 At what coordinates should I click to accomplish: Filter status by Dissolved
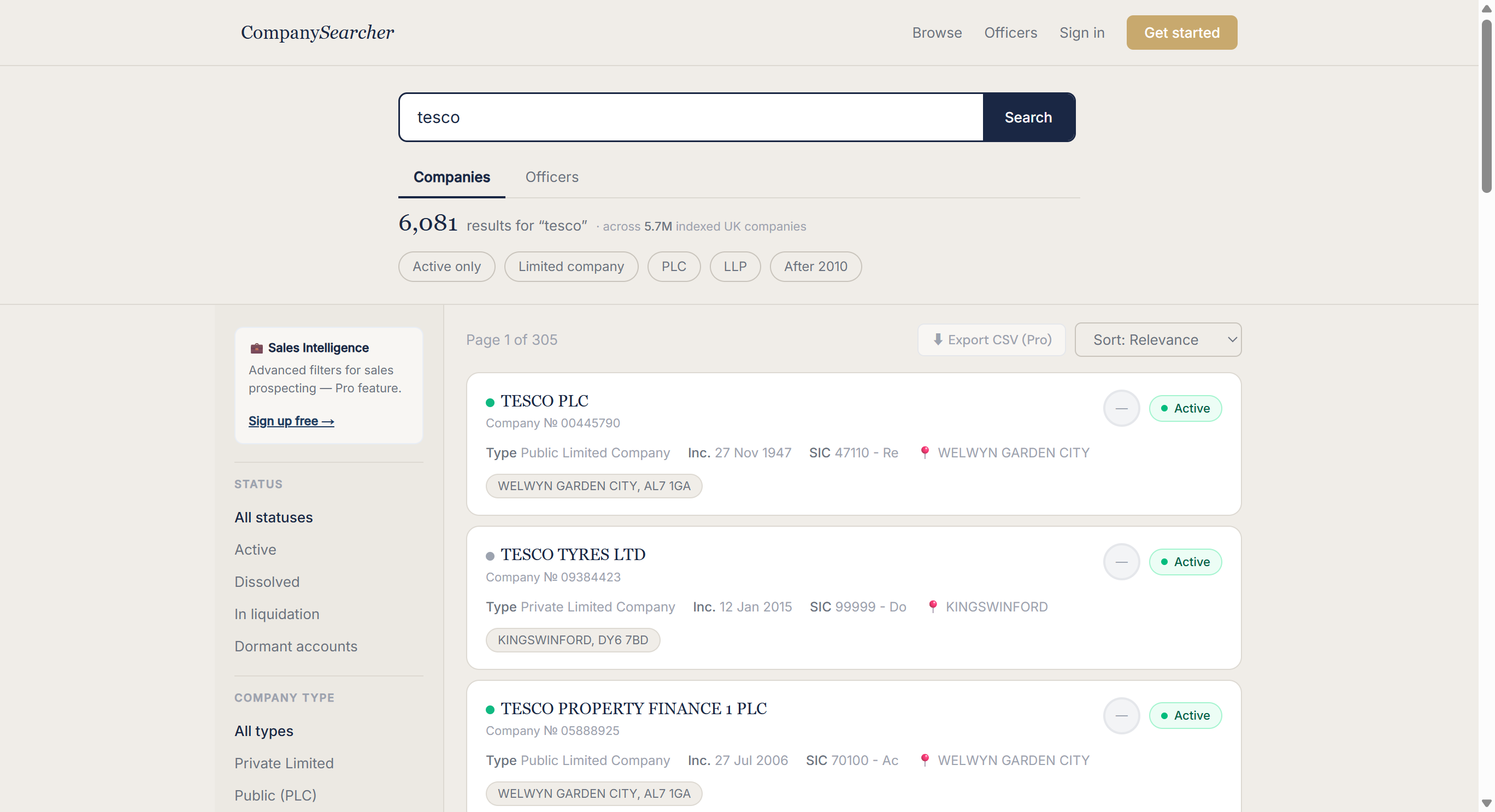tap(267, 581)
